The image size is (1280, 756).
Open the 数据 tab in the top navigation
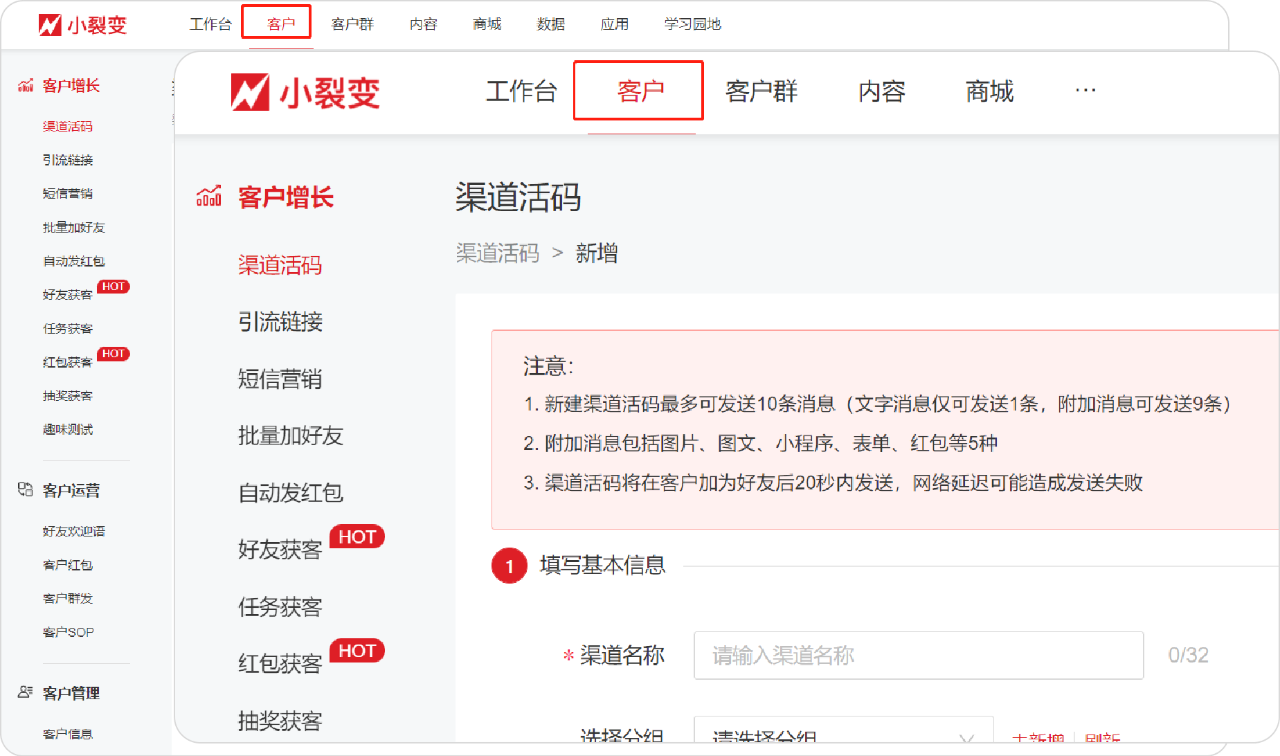pos(550,24)
